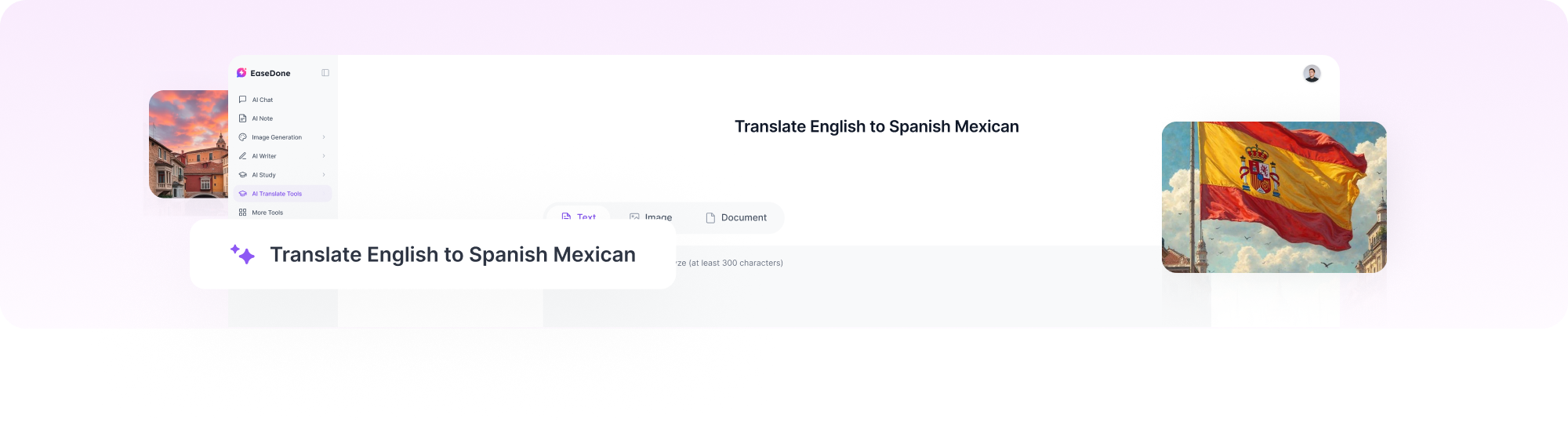Viewport: 1568px width, 422px height.
Task: Expand the AI Writer submenu chevron
Action: 324,156
